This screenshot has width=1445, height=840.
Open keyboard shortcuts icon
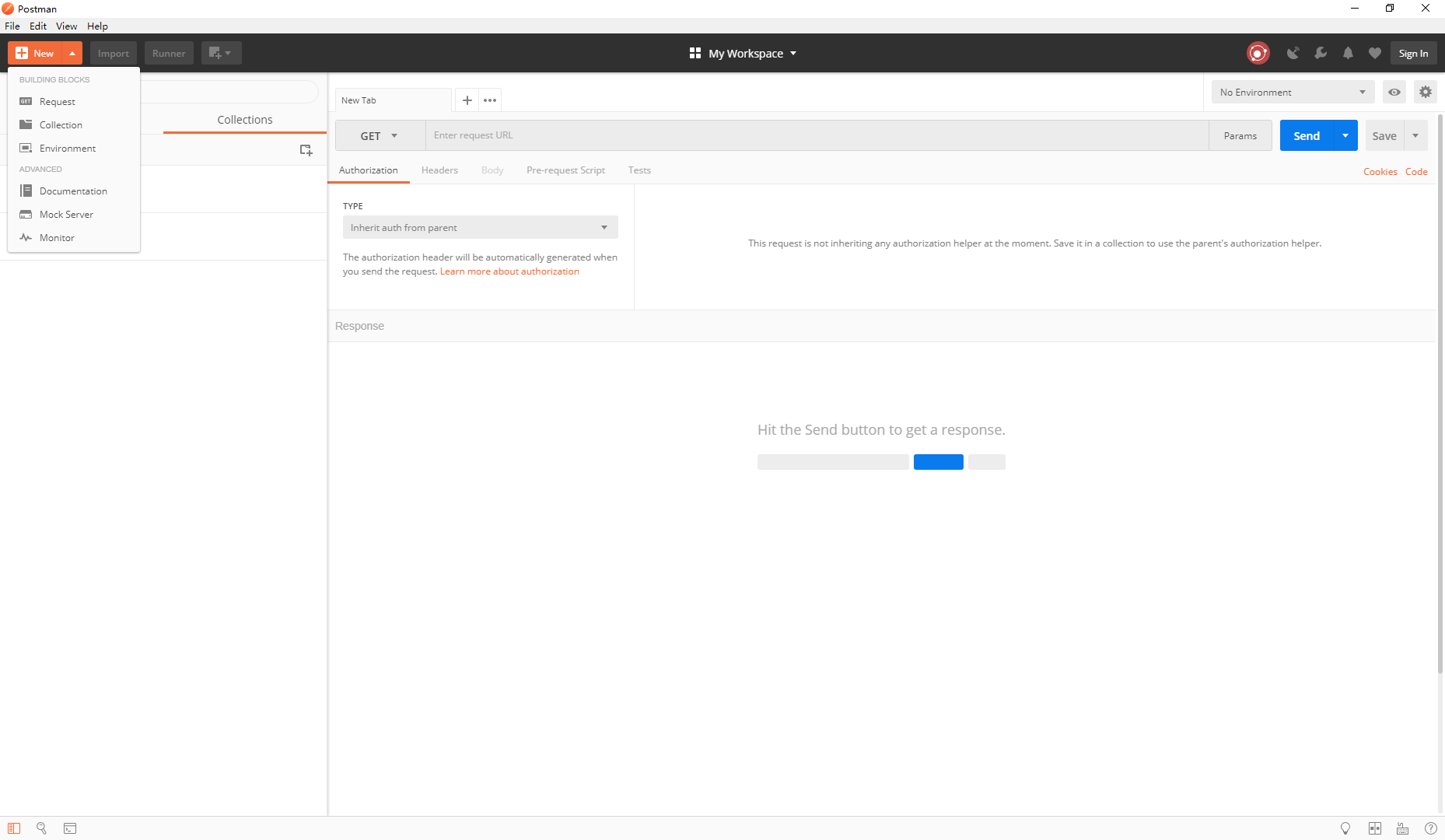1403,828
